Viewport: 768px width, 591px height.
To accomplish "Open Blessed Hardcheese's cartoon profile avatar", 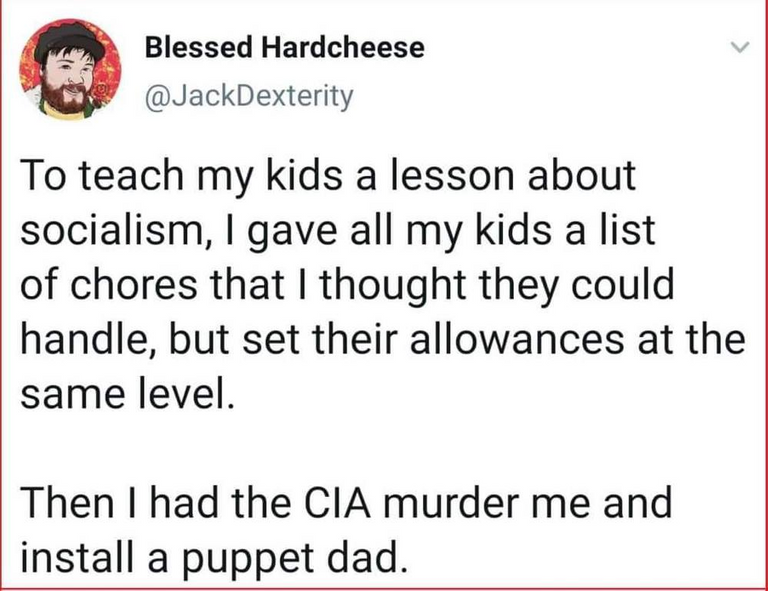I will tap(70, 69).
